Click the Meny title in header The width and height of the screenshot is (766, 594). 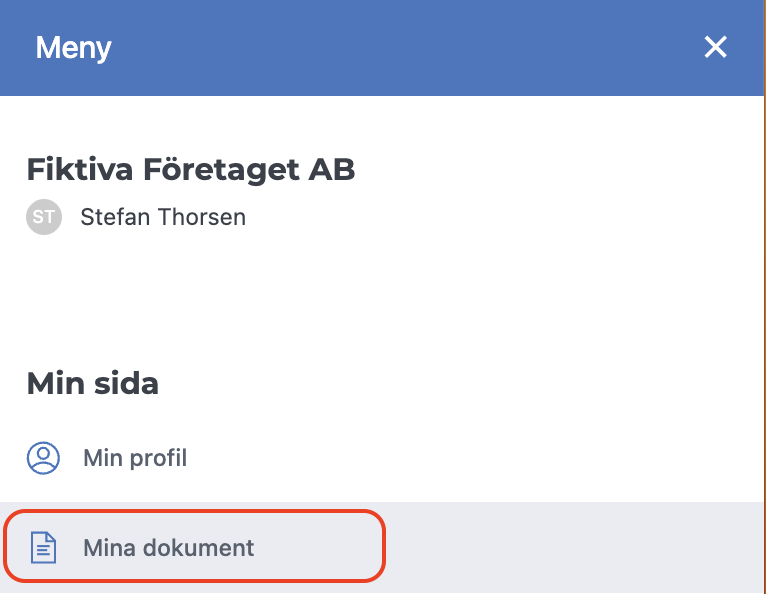(73, 47)
